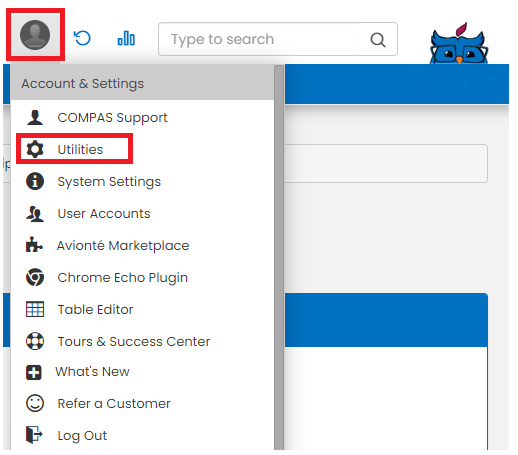Open the user profile avatar menu
518x455 pixels.
pyautogui.click(x=35, y=35)
